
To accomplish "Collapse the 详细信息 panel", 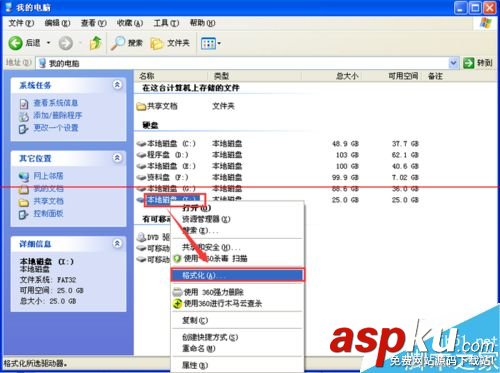I will pos(117,244).
